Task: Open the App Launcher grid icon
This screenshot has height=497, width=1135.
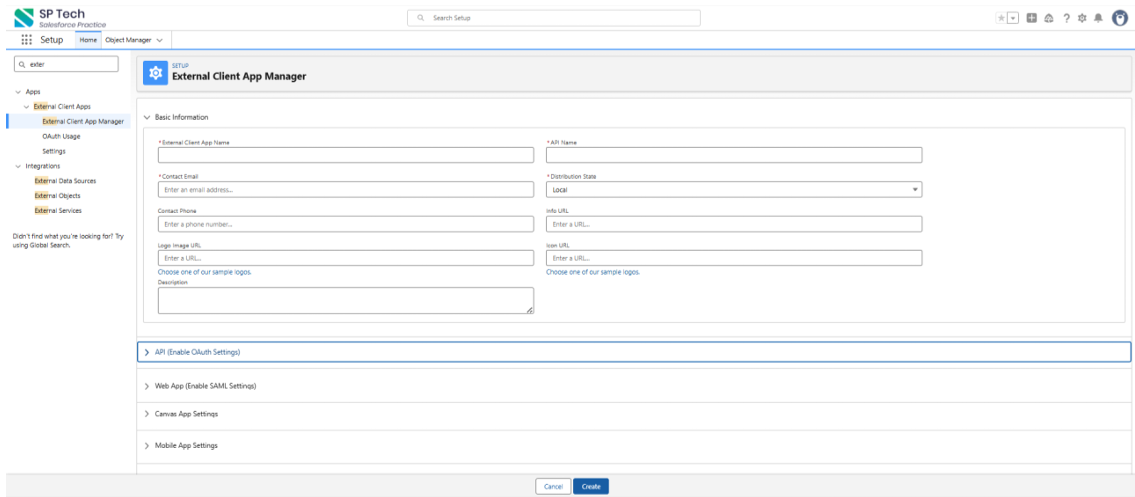Action: click(x=27, y=40)
